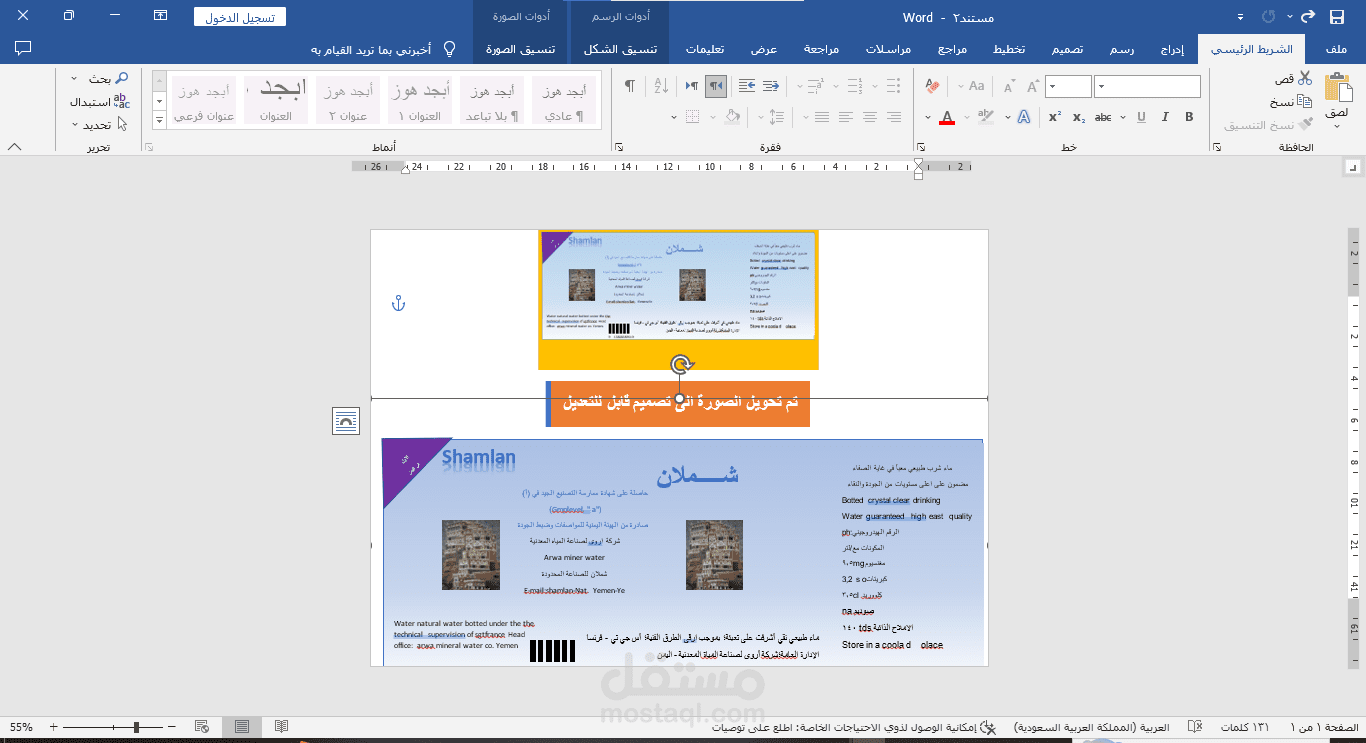
Task: Click the Change Case (Aa) button
Action: (977, 87)
